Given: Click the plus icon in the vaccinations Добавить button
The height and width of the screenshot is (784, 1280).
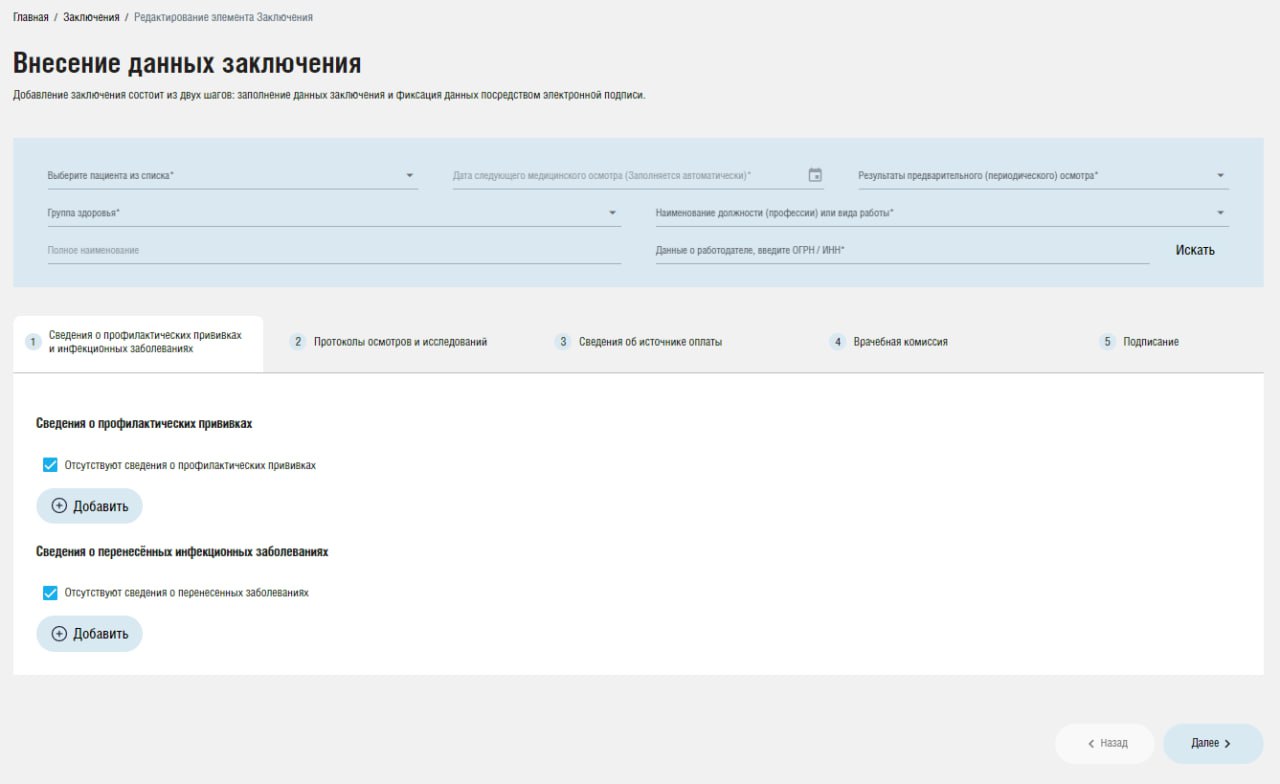Looking at the screenshot, I should pyautogui.click(x=59, y=506).
